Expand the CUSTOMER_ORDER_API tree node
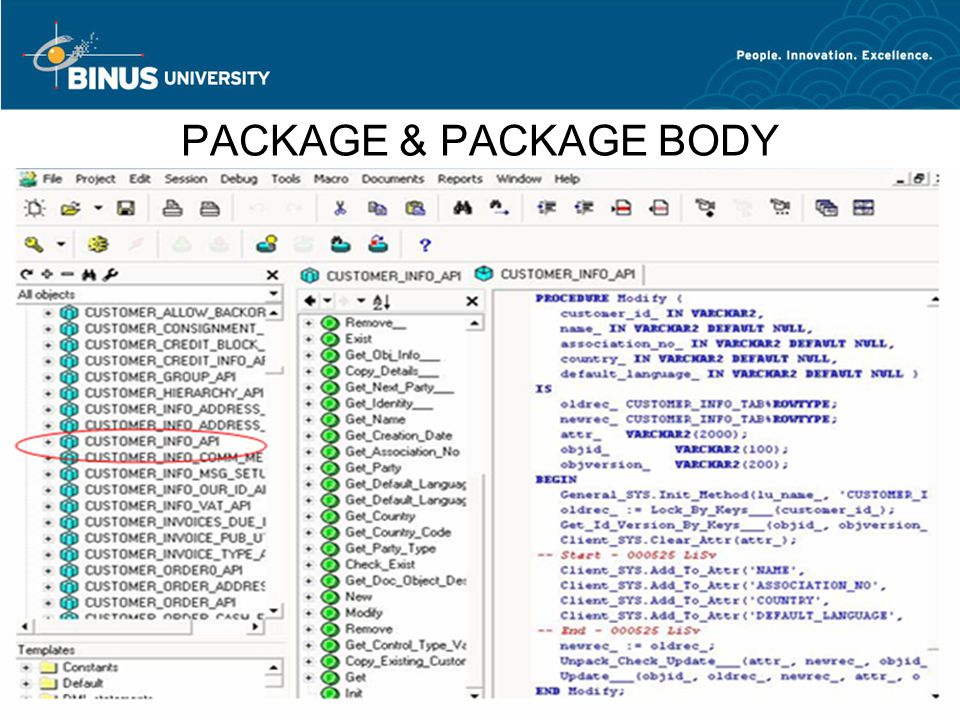The height and width of the screenshot is (720, 960). (48, 602)
